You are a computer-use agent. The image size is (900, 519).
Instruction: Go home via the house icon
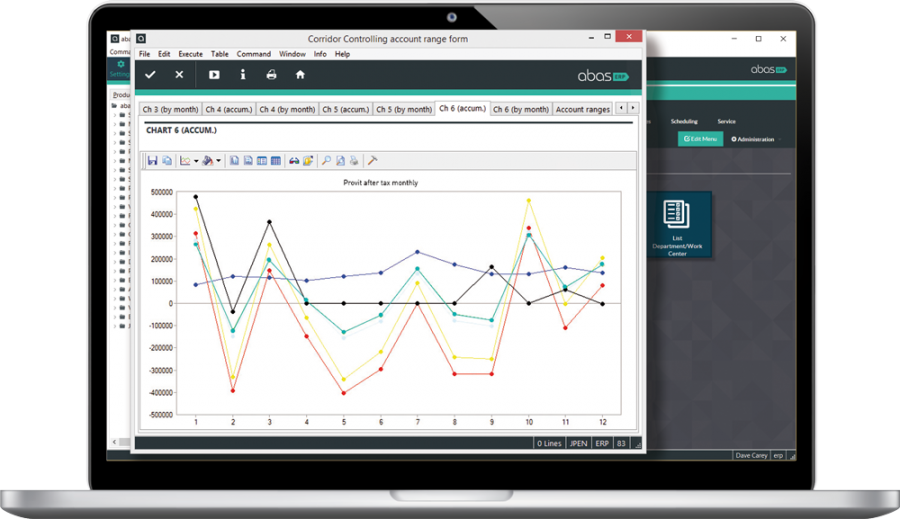tap(300, 75)
